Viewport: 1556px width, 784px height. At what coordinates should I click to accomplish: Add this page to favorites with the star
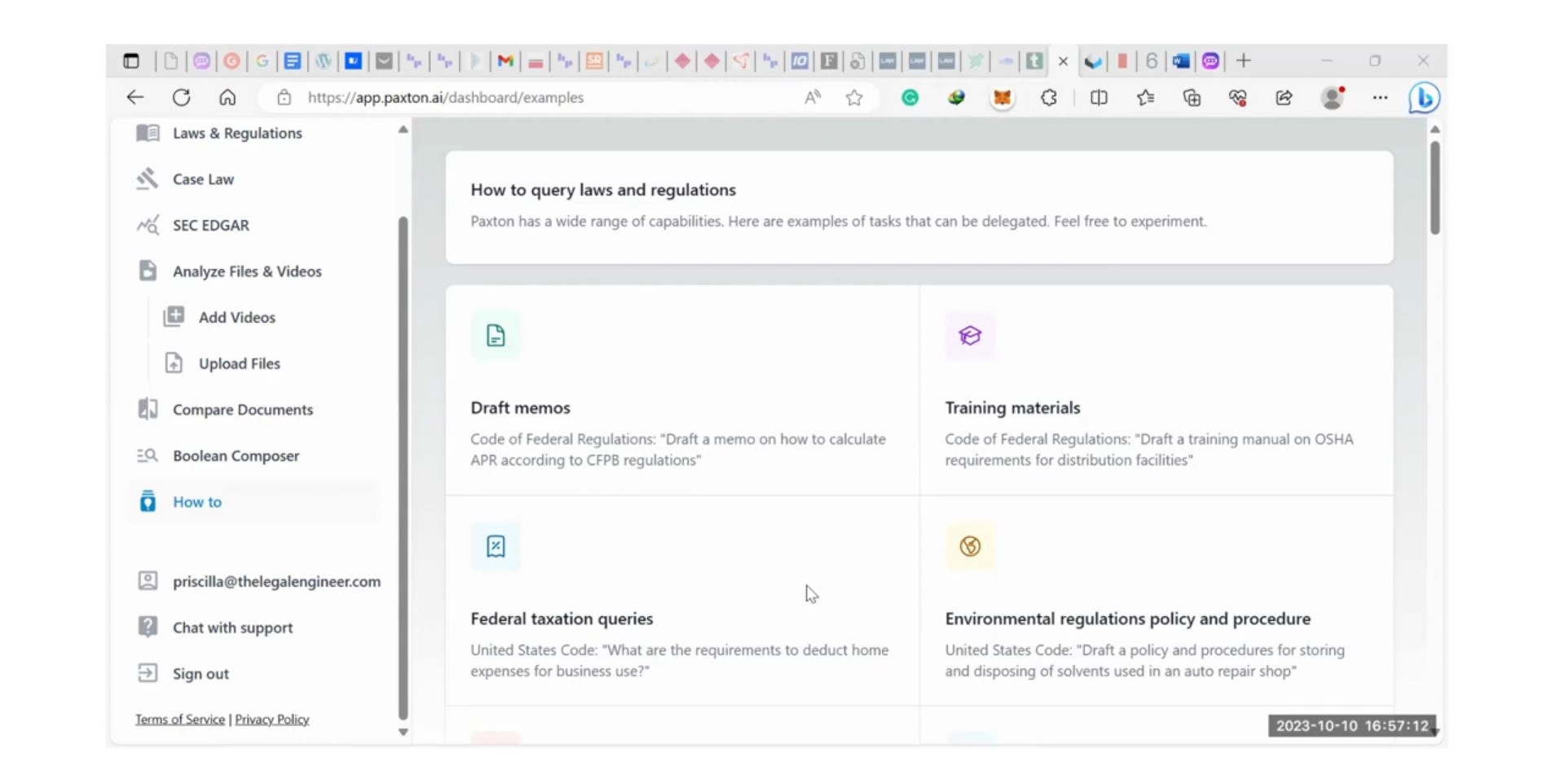pyautogui.click(x=854, y=98)
